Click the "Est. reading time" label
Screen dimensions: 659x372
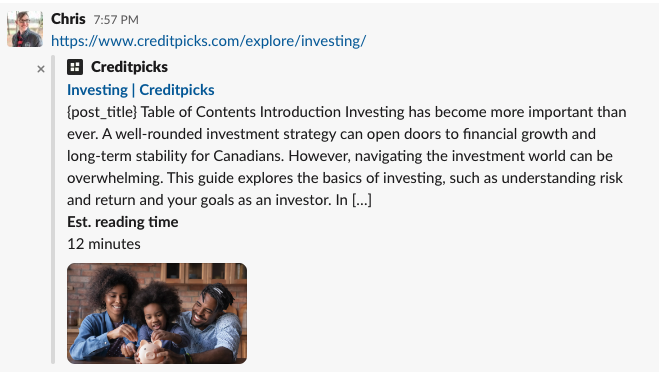click(123, 222)
